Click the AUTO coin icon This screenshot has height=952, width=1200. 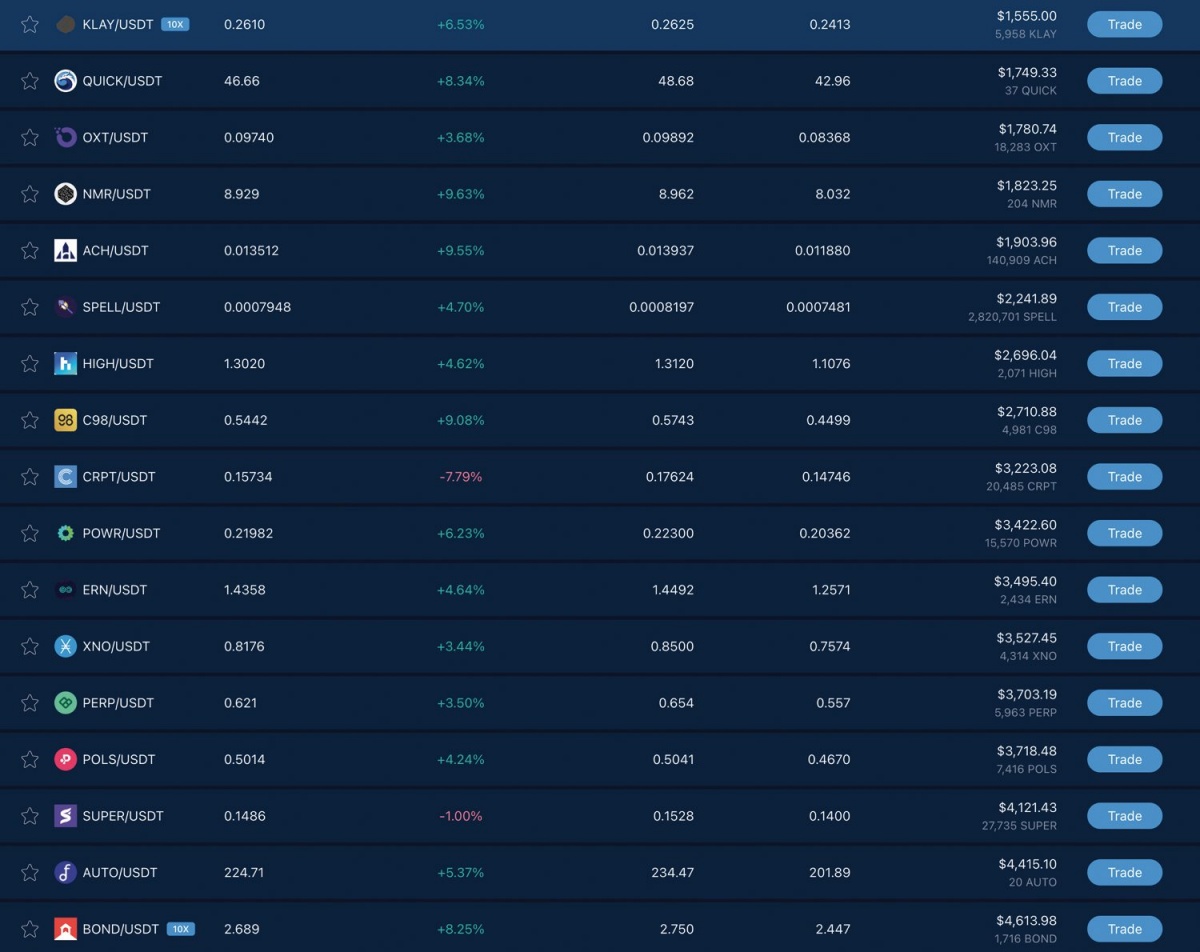click(x=65, y=872)
